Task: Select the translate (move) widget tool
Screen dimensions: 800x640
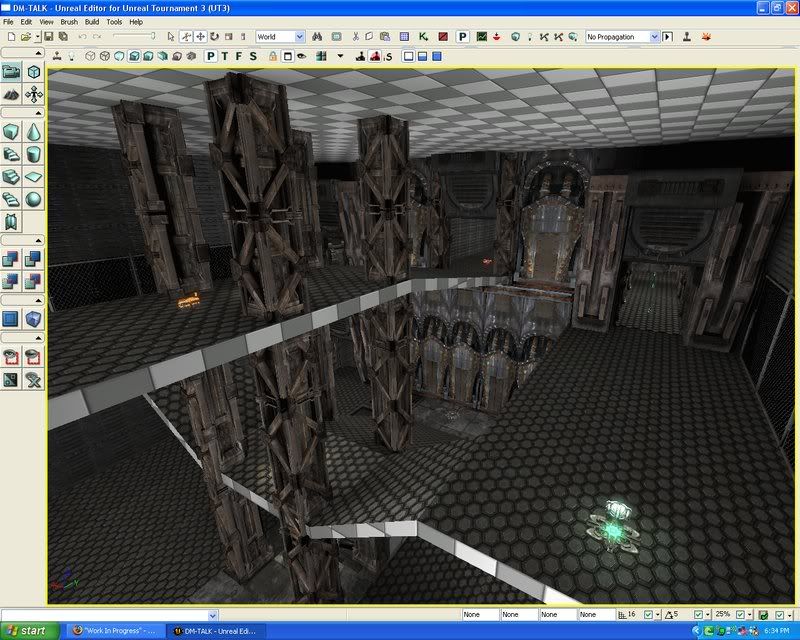Action: (201, 37)
